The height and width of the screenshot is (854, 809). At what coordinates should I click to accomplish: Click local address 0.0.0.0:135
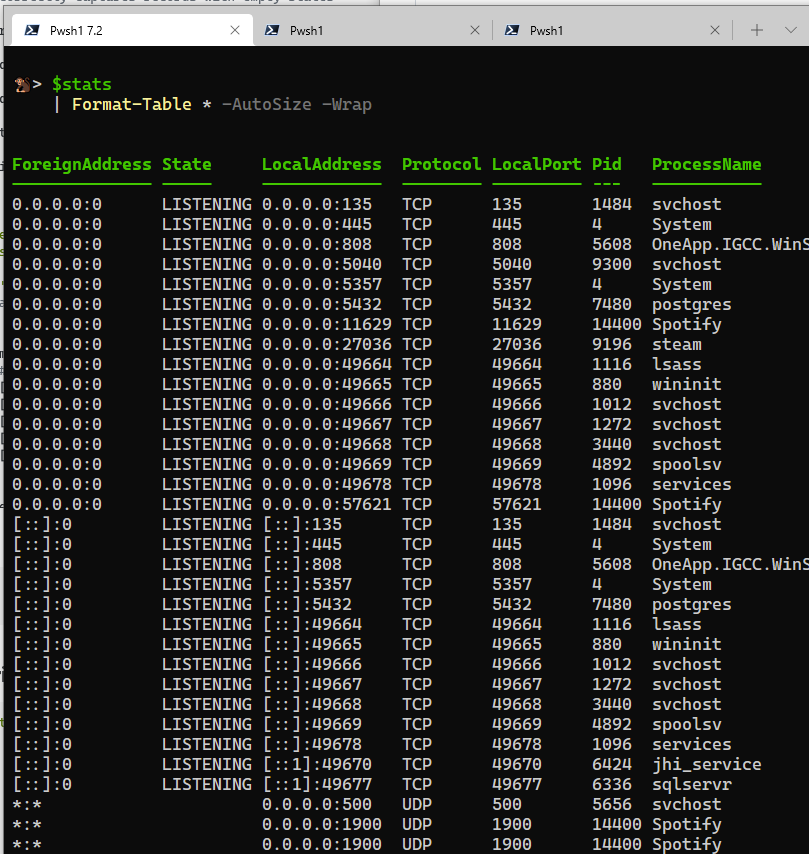point(317,205)
